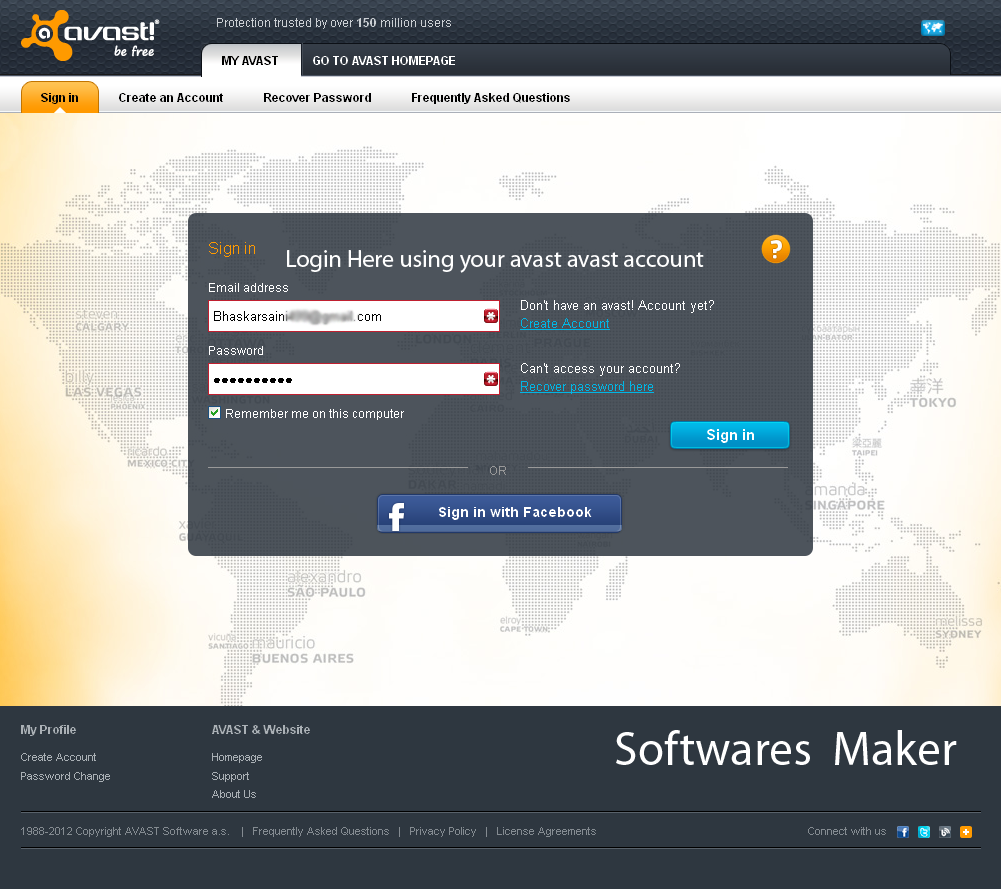
Task: Click the orange question mark help icon
Action: pyautogui.click(x=776, y=249)
